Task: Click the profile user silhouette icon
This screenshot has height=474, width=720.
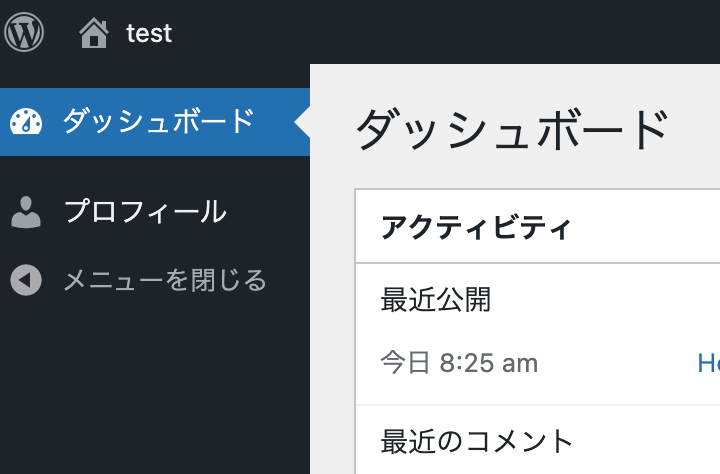Action: point(26,212)
